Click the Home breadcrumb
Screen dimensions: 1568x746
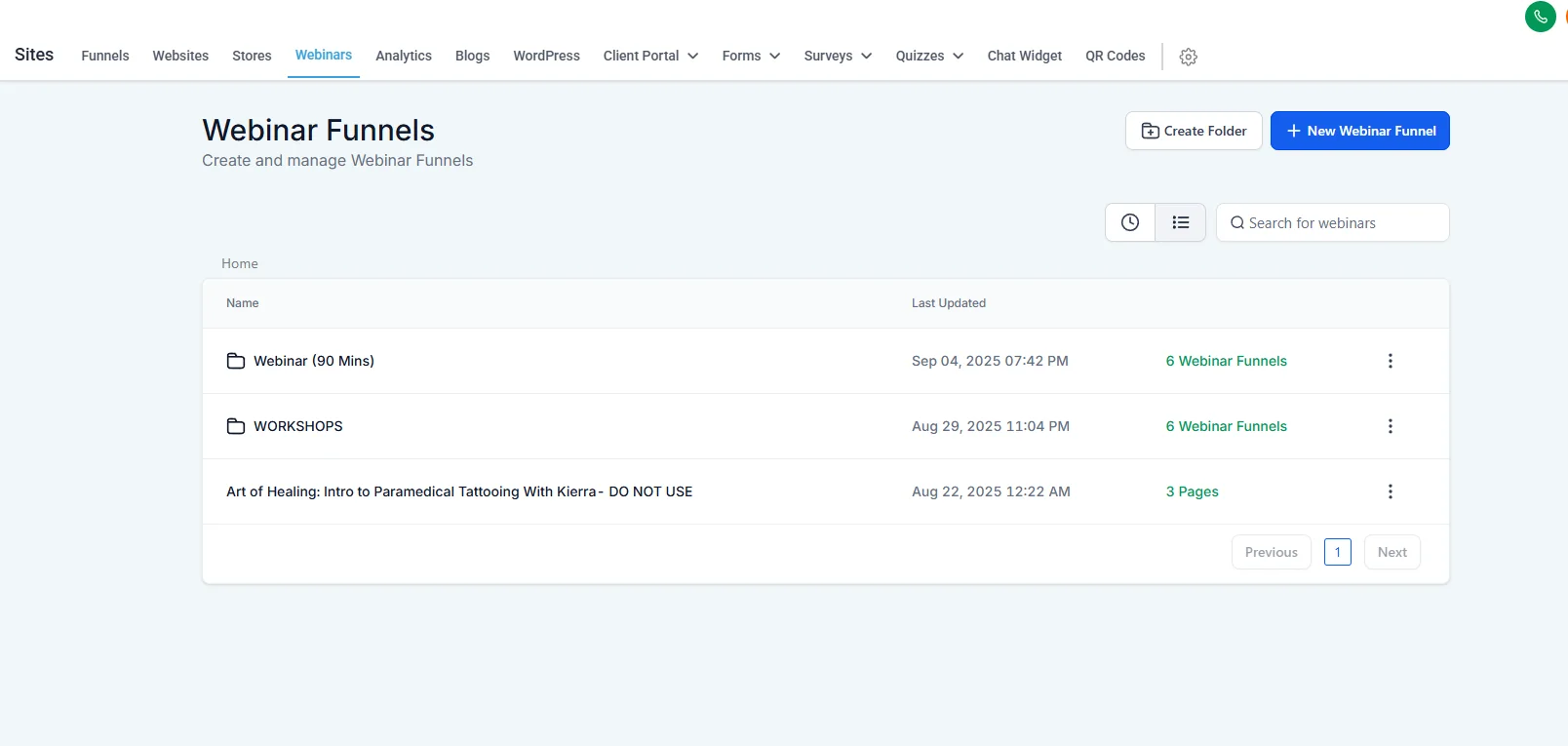tap(240, 263)
